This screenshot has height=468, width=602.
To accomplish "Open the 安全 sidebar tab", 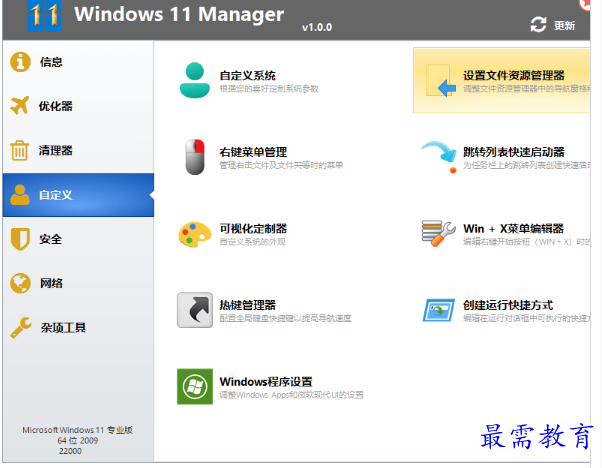I will [78, 239].
